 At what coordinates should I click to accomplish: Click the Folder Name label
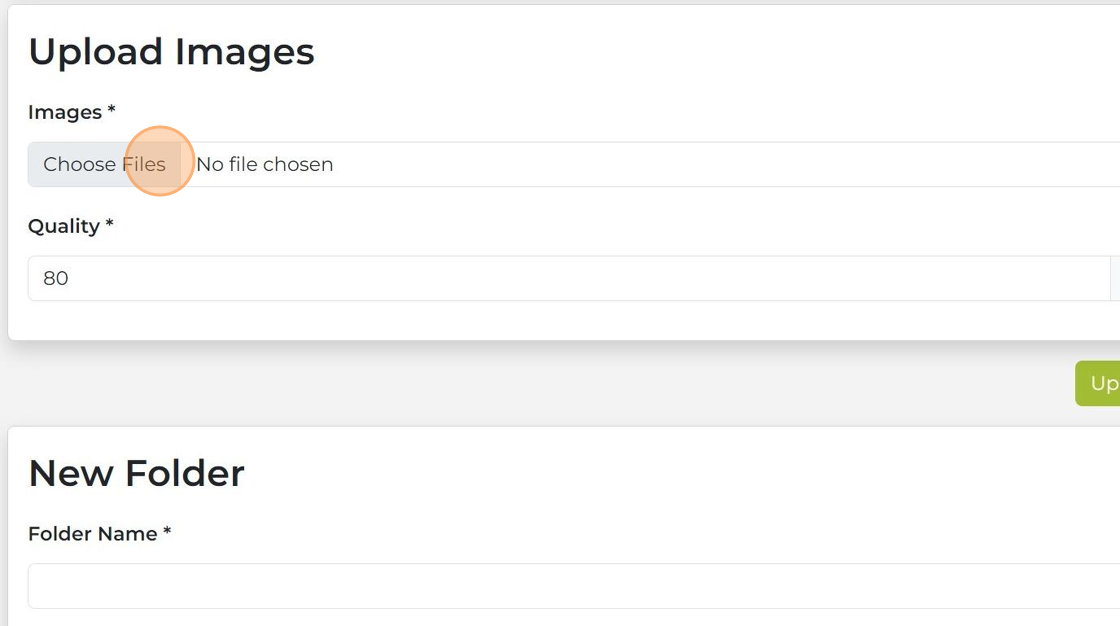(x=92, y=534)
